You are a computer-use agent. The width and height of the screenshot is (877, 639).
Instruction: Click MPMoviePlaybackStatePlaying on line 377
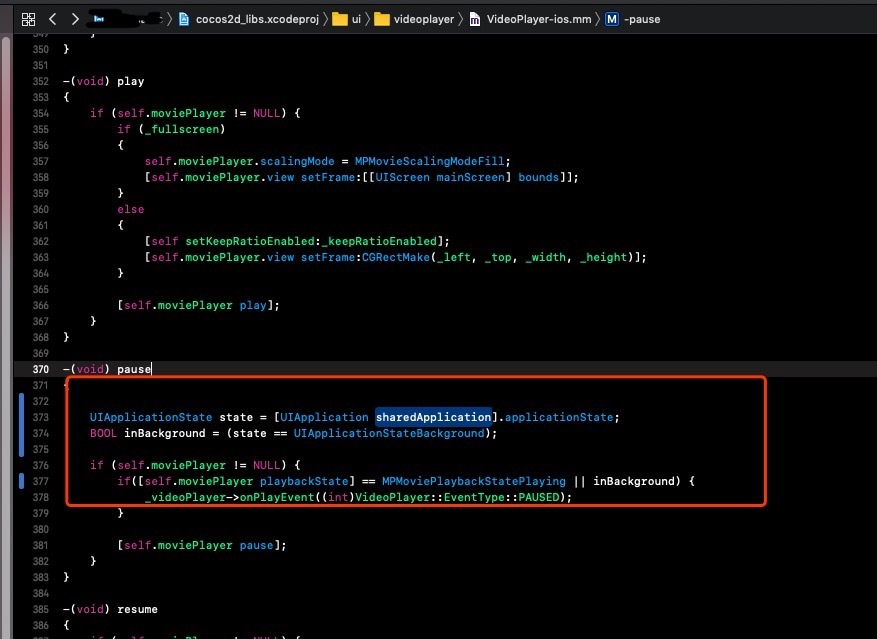pos(474,481)
